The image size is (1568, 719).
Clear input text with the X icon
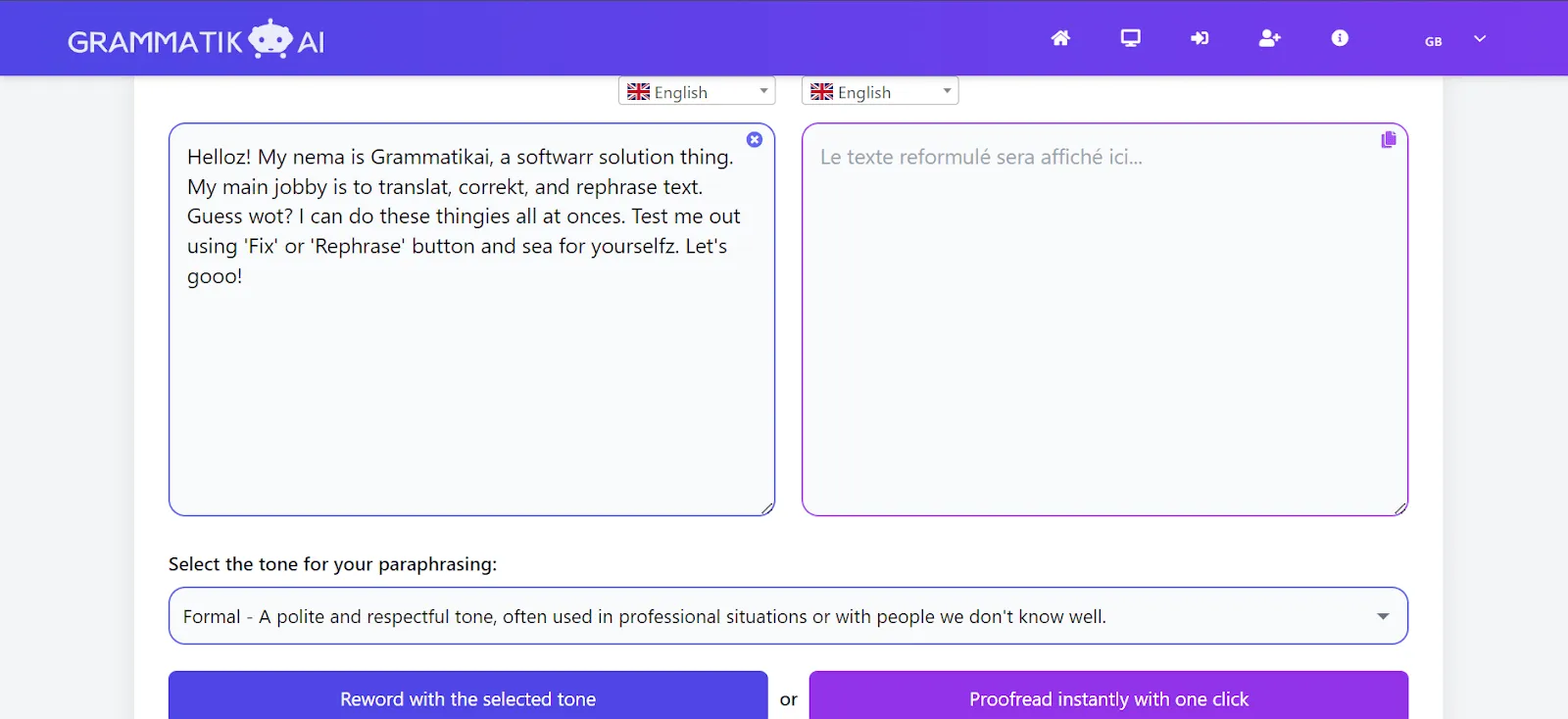755,140
